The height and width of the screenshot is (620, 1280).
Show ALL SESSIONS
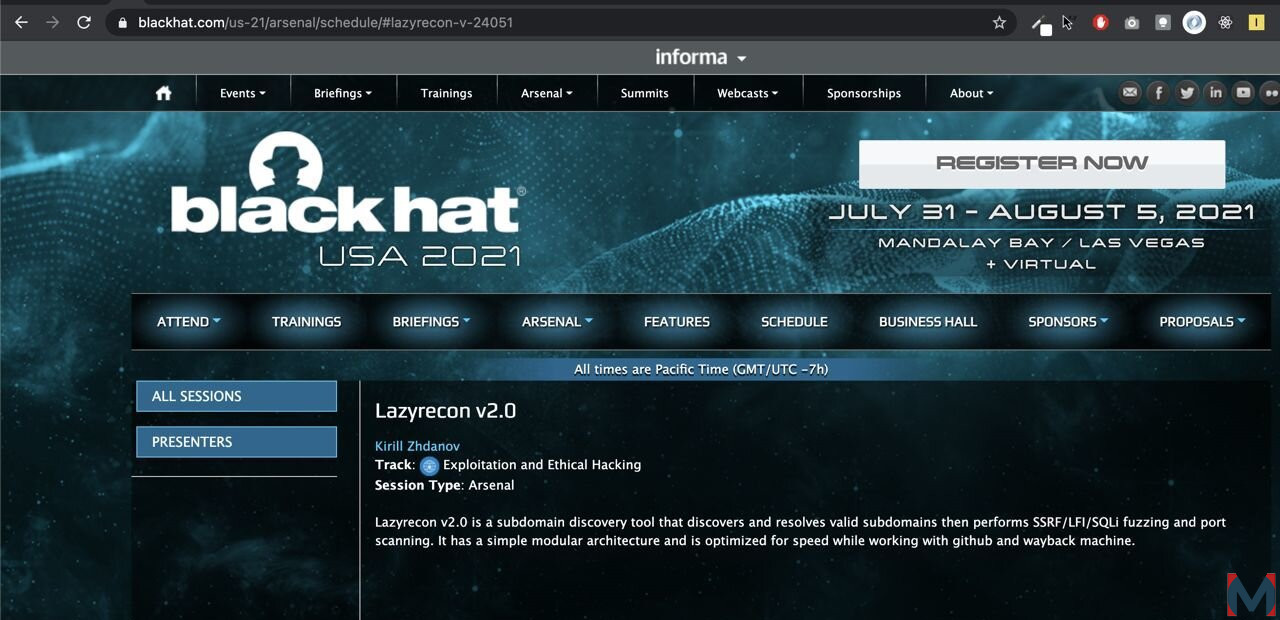click(x=236, y=396)
